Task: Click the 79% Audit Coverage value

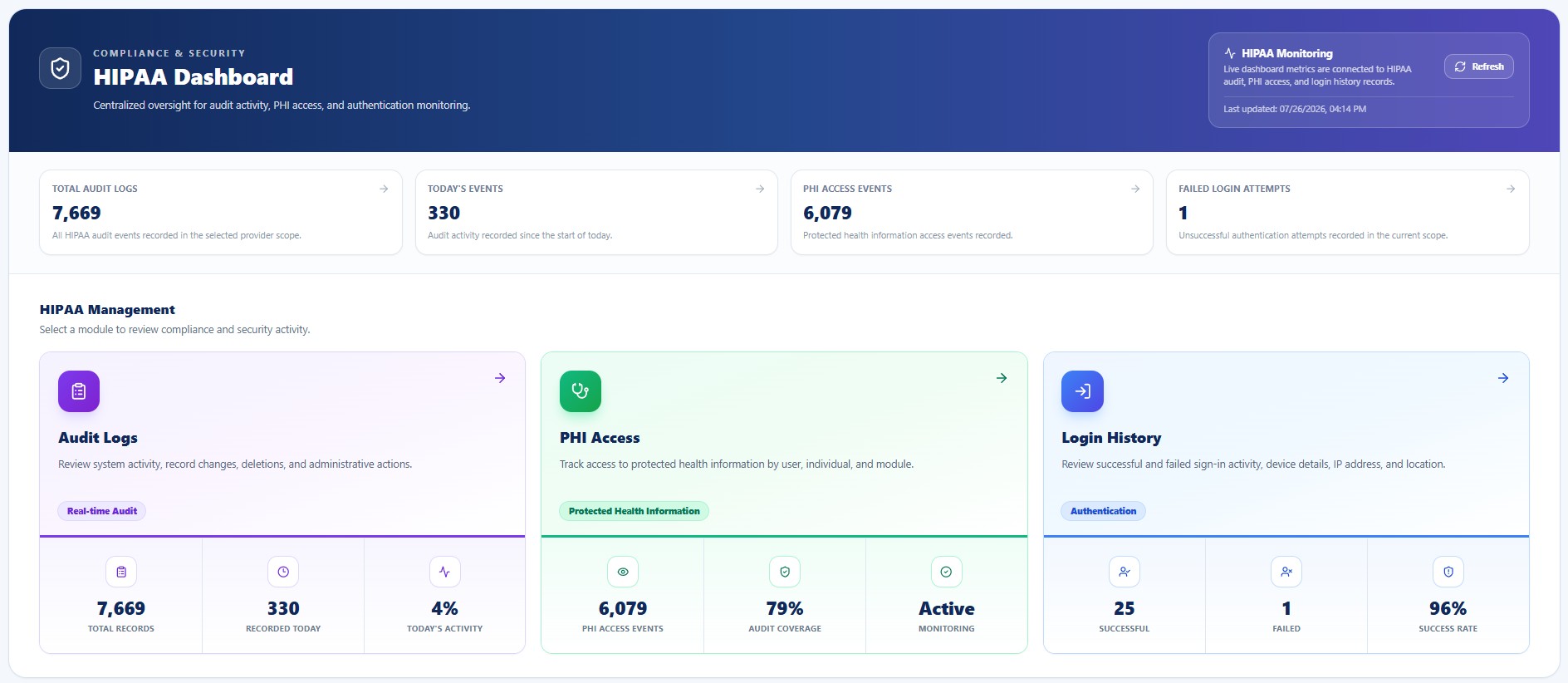Action: coord(785,608)
